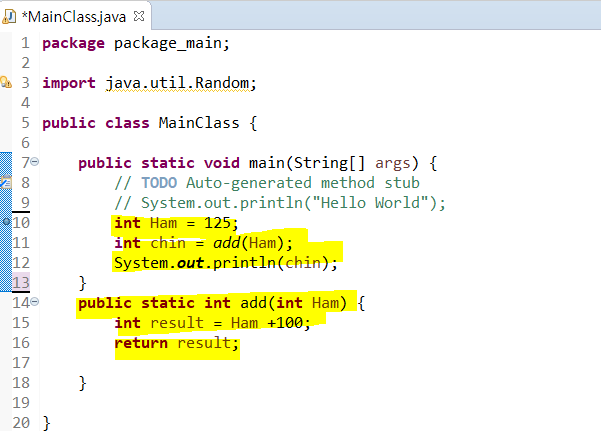Click the breakpoint marker at line 10
Image resolution: width=601 pixels, height=431 pixels.
click(x=6, y=222)
